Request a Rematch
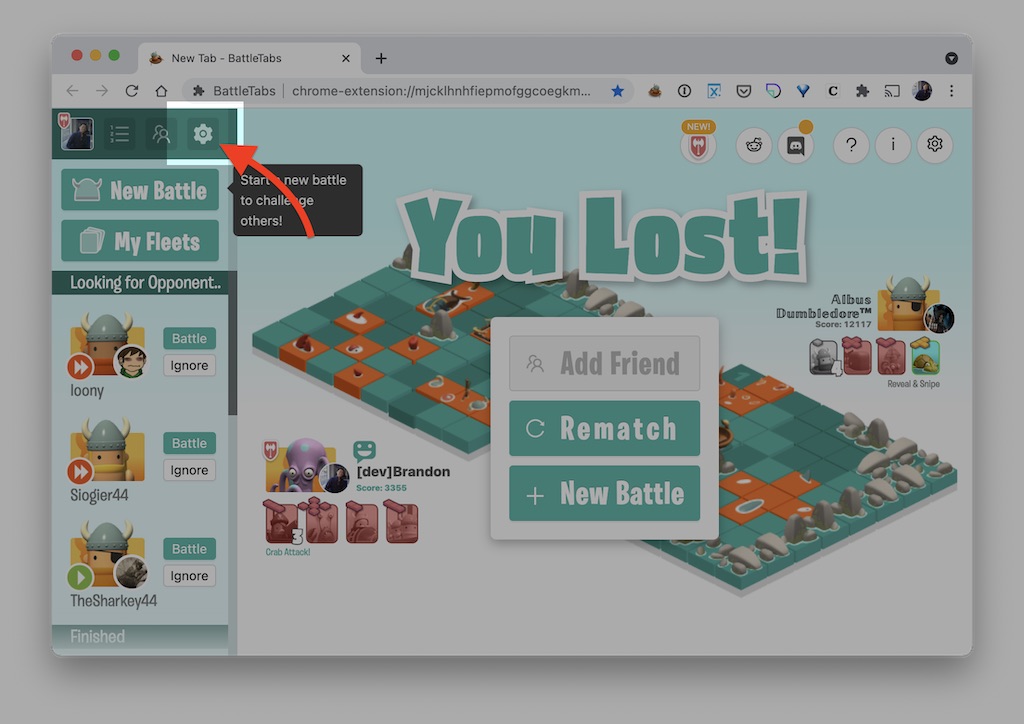 pos(605,428)
